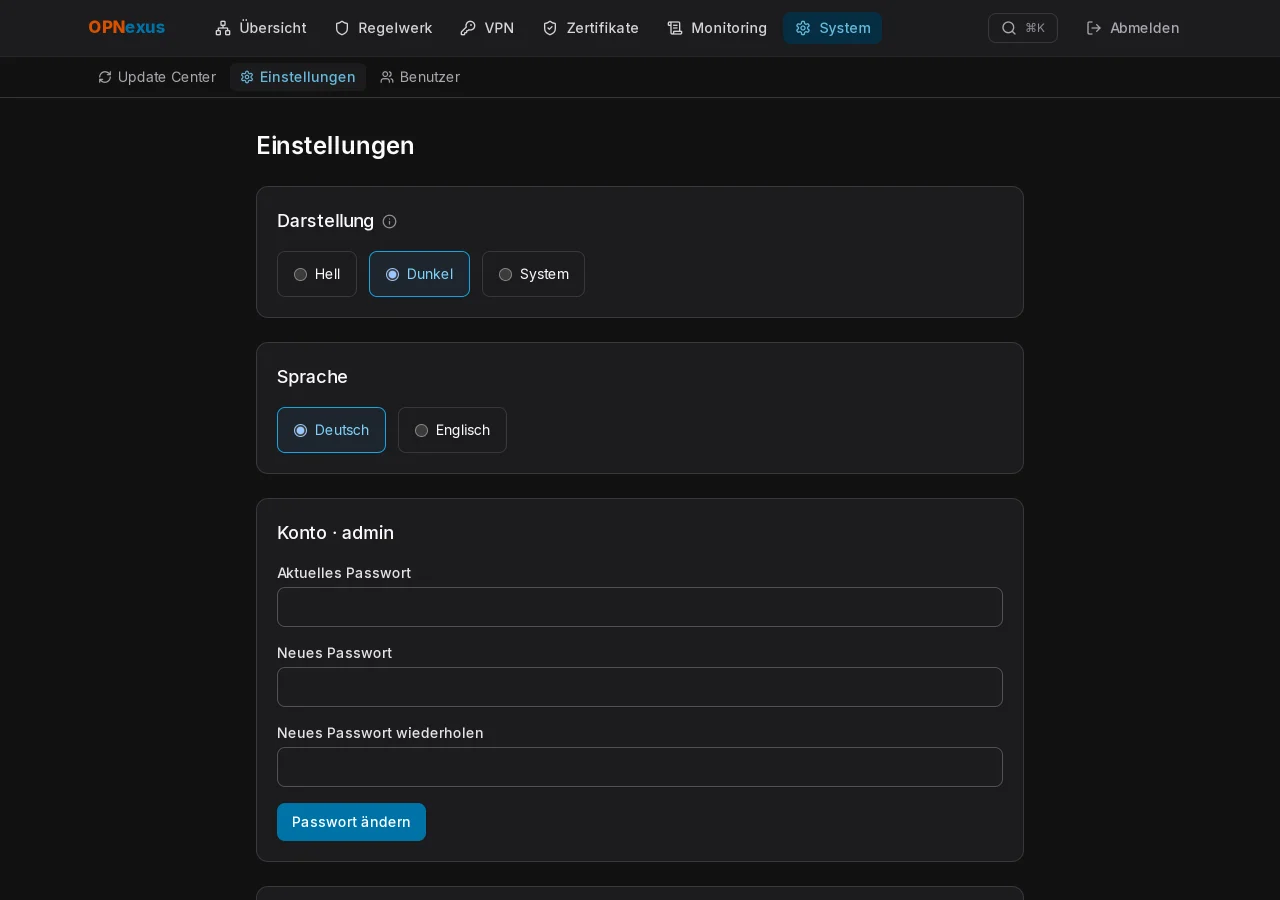The image size is (1280, 900).
Task: Switch to the Benutzer tab
Action: pos(420,77)
